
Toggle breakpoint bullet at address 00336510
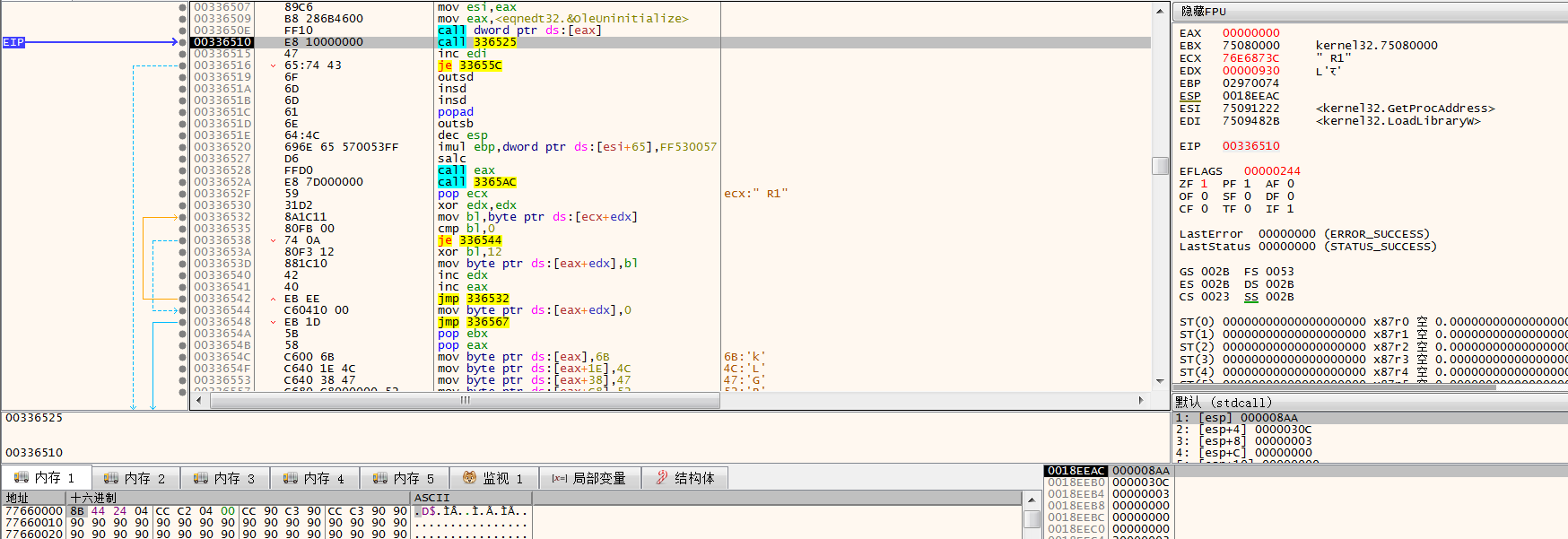[x=183, y=42]
